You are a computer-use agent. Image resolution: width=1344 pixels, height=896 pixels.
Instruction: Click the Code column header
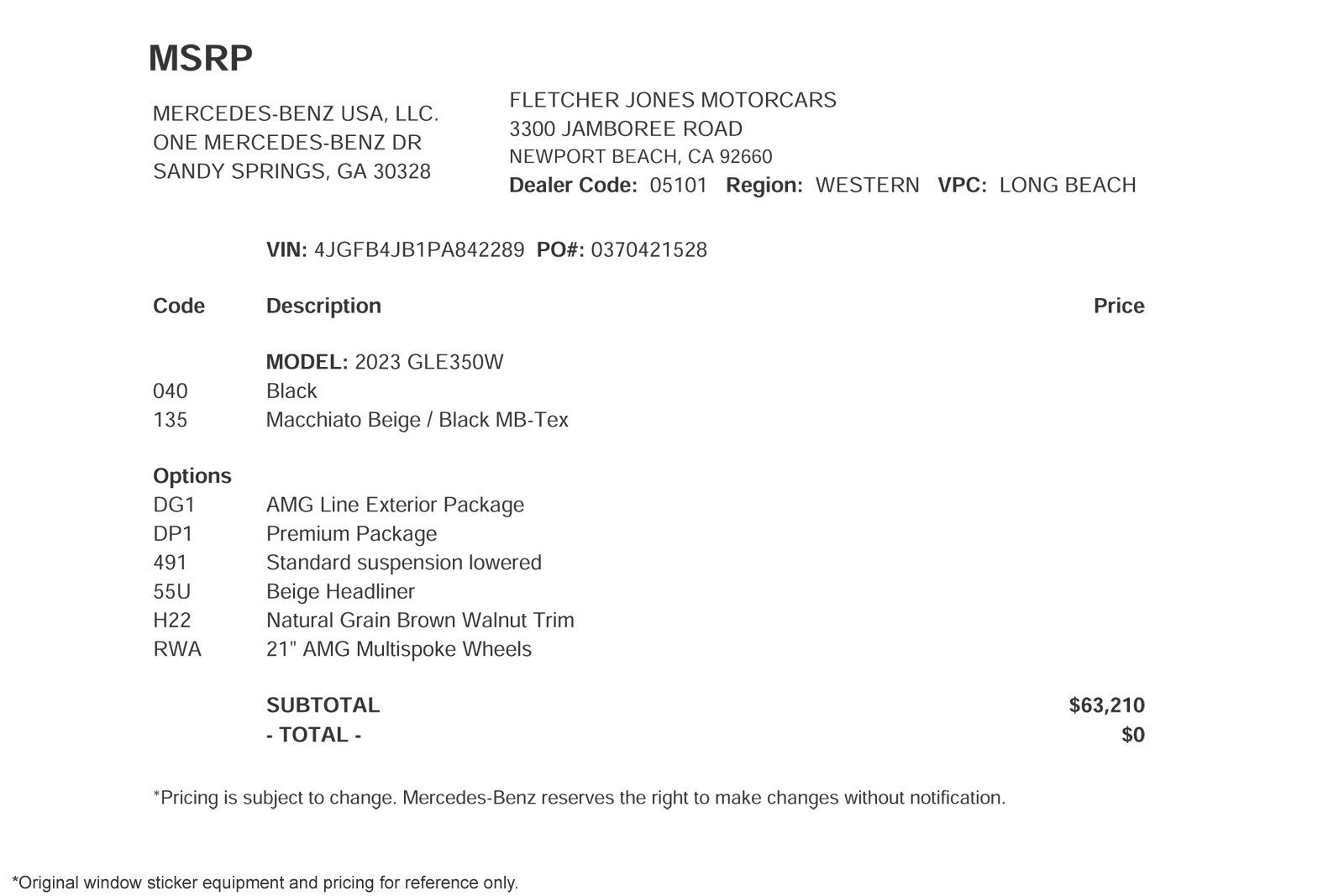point(179,306)
